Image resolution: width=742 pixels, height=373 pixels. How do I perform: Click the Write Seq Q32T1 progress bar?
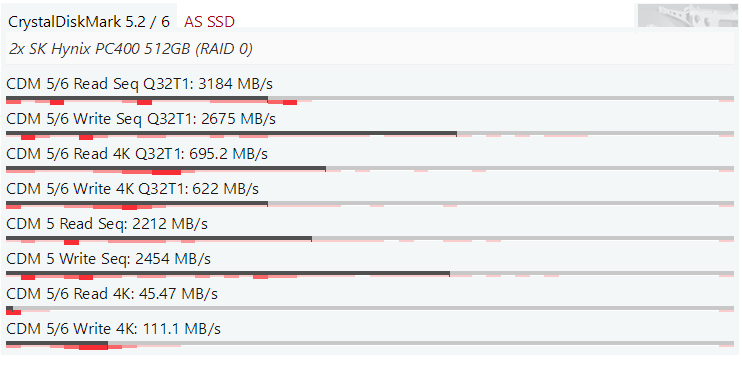pyautogui.click(x=370, y=134)
